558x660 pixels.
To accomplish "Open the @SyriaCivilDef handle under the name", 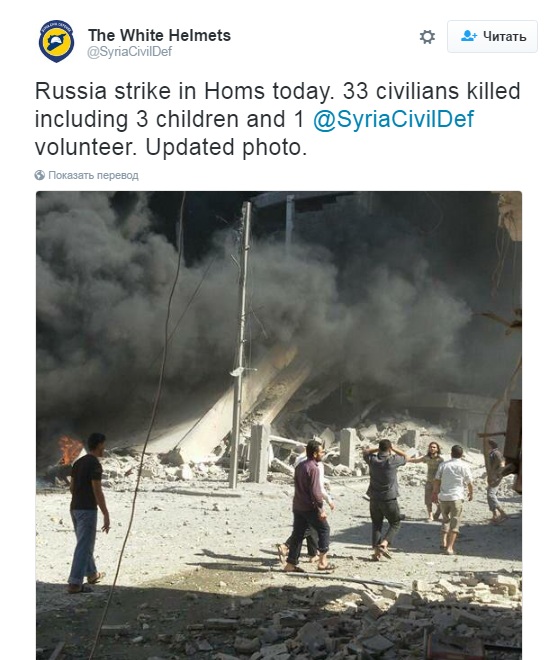I will point(129,52).
